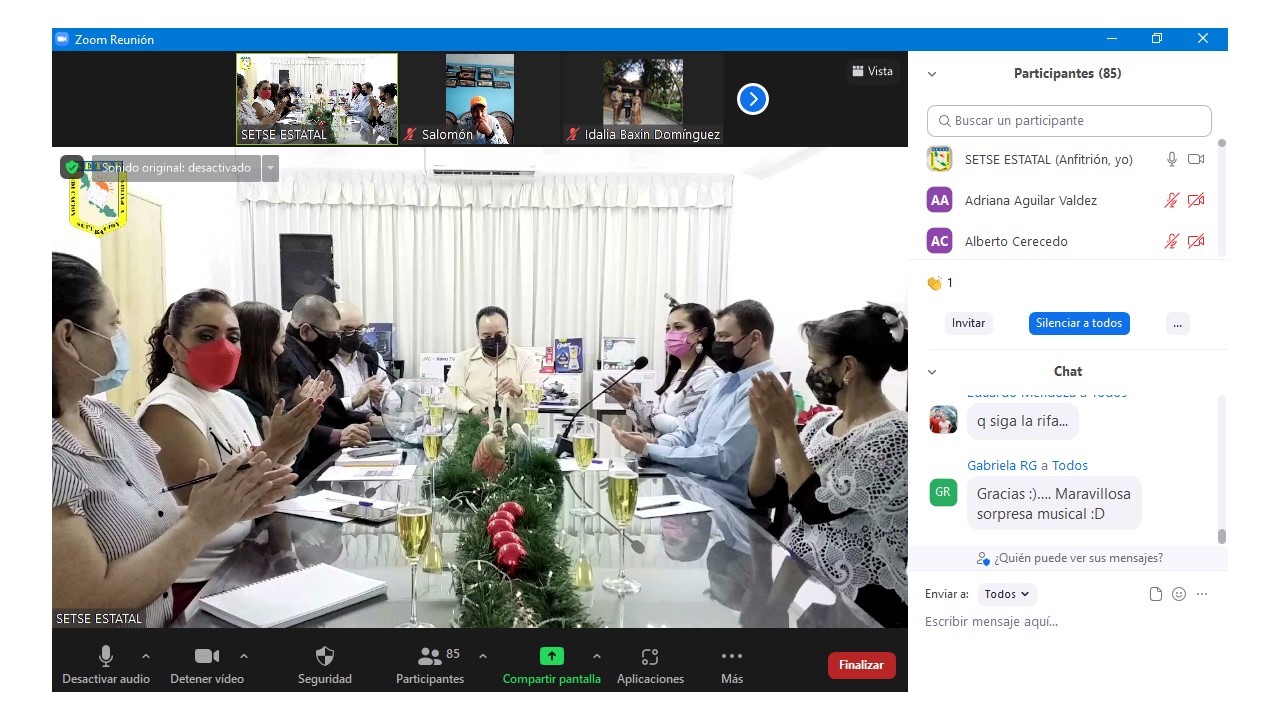Start Compartir pantalla screen sharing
Screen dimensions: 1280x720
[x=552, y=665]
